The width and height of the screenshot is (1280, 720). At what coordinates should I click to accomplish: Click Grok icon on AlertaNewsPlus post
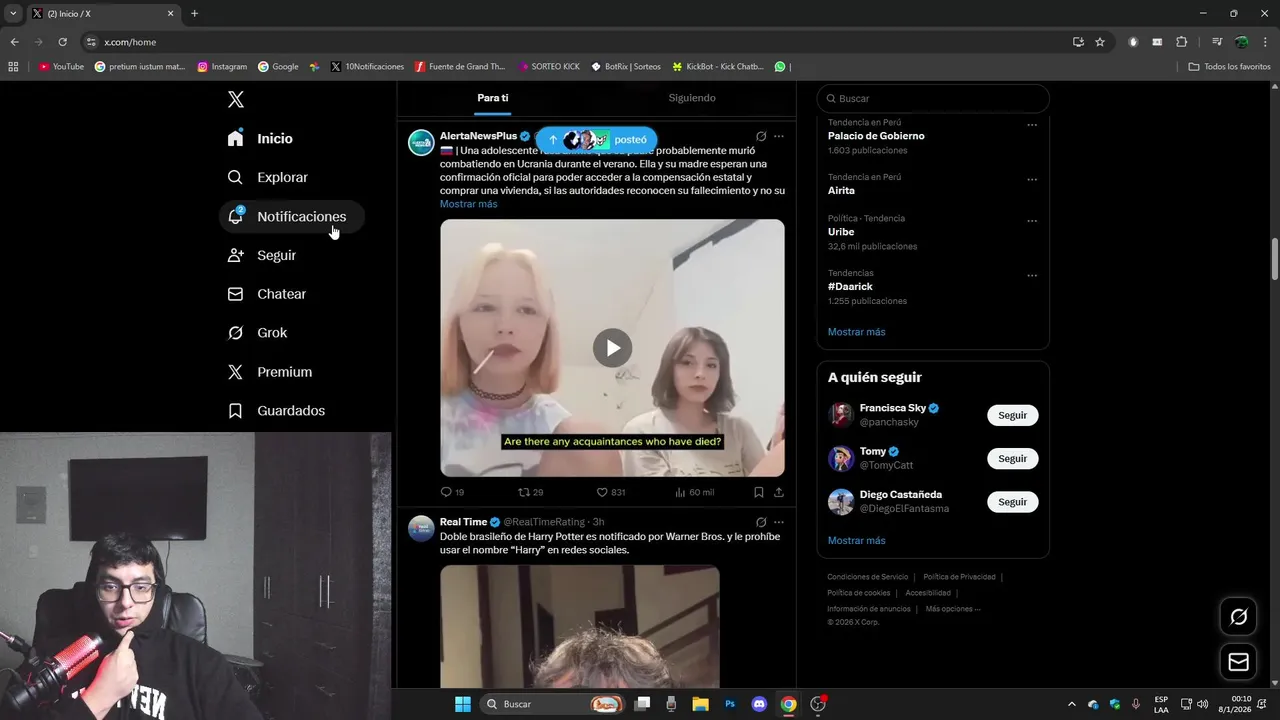761,136
